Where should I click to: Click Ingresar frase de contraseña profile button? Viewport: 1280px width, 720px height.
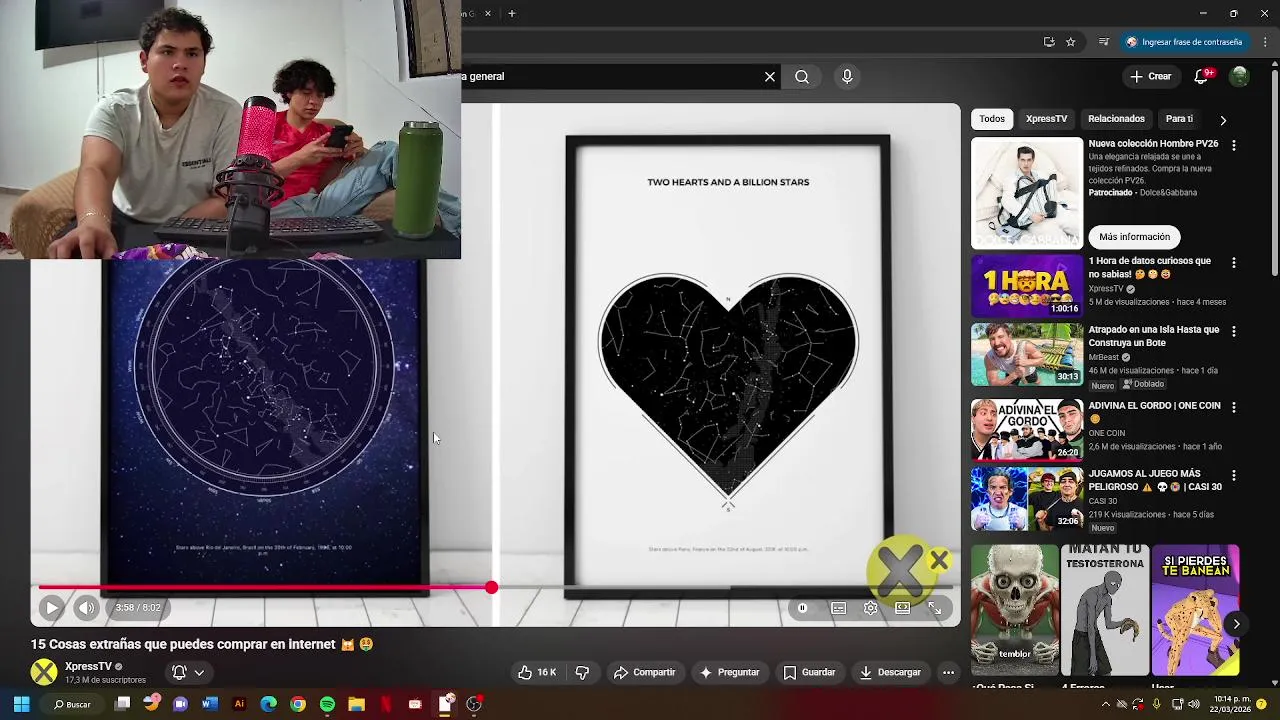point(1184,42)
